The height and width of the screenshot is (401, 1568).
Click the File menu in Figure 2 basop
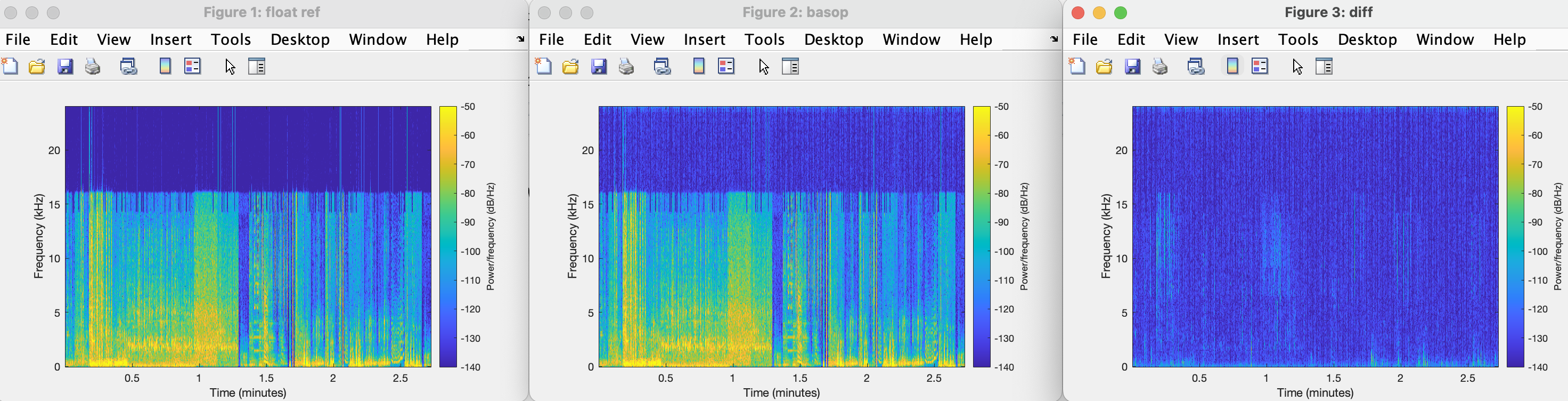coord(551,39)
